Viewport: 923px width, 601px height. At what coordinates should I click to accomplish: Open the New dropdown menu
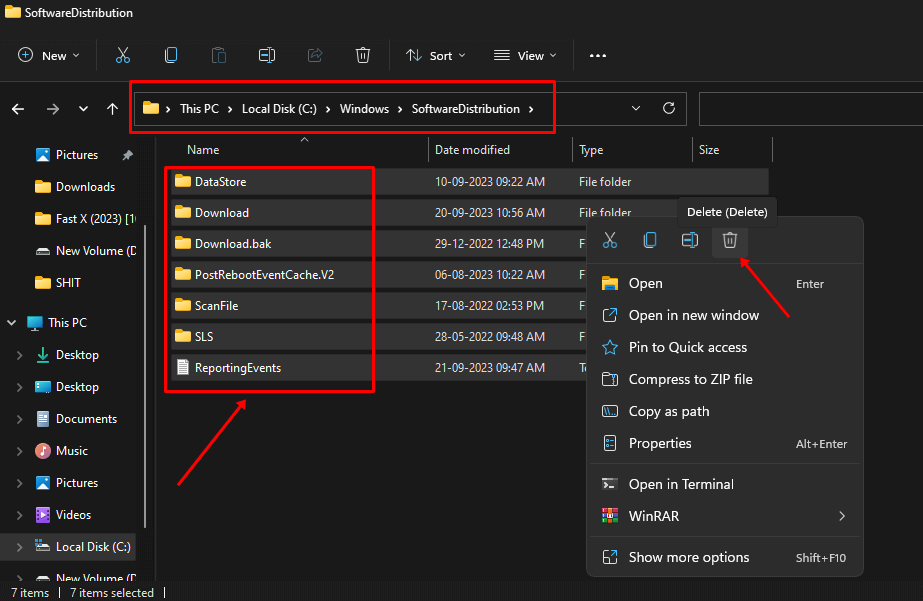coord(49,56)
